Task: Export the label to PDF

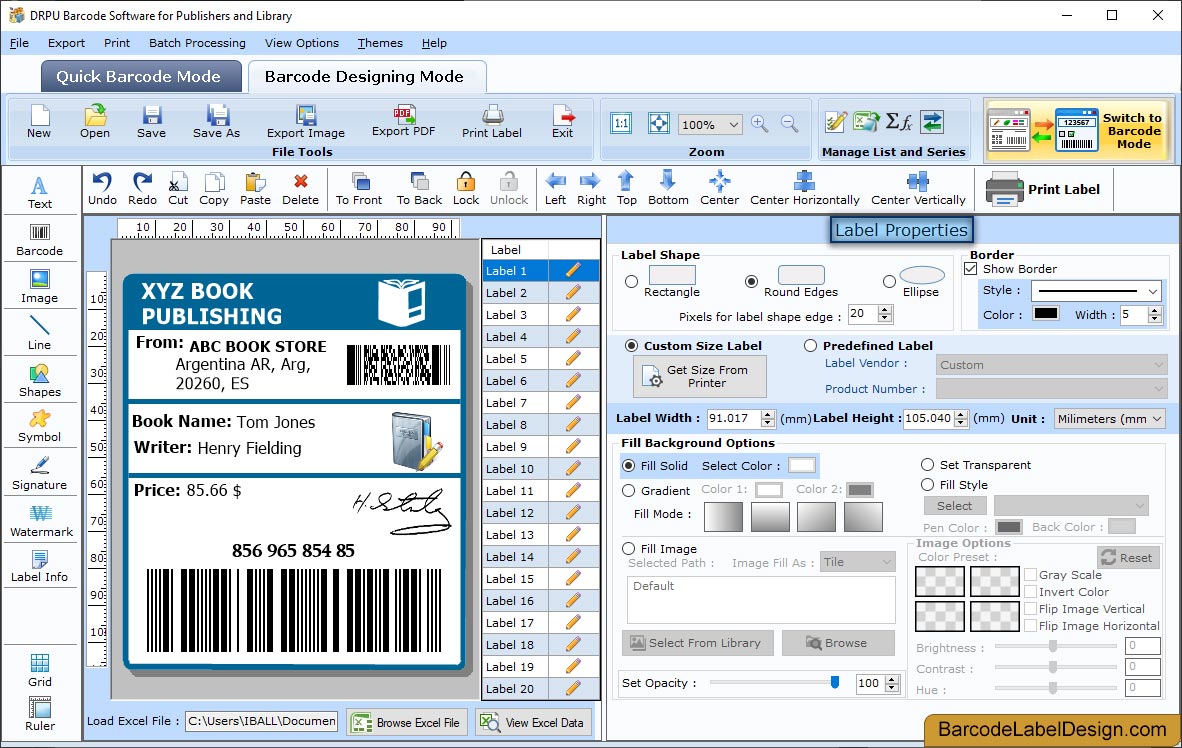Action: click(x=404, y=121)
